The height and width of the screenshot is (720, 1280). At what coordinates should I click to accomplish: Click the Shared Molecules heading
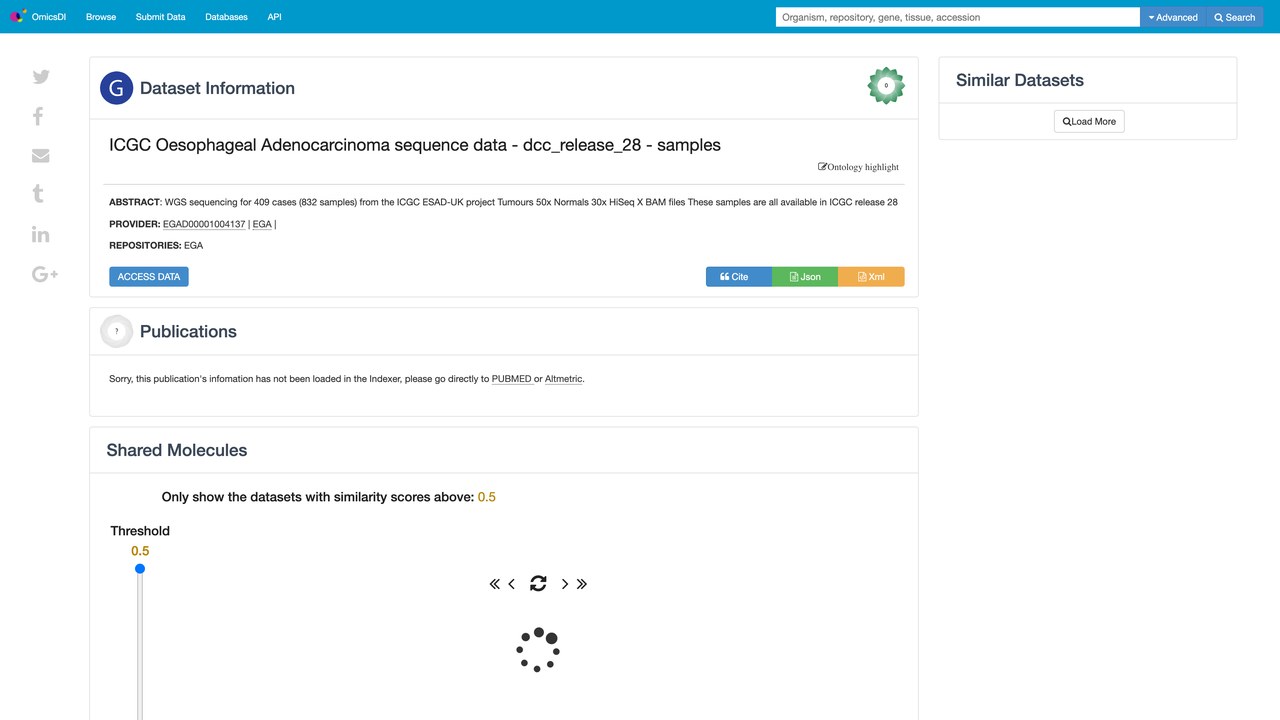[177, 450]
